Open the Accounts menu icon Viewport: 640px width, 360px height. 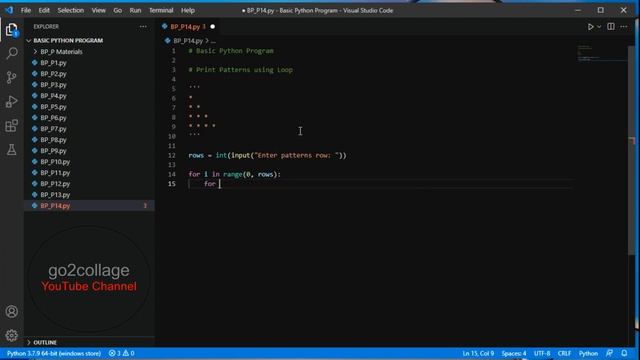12,311
